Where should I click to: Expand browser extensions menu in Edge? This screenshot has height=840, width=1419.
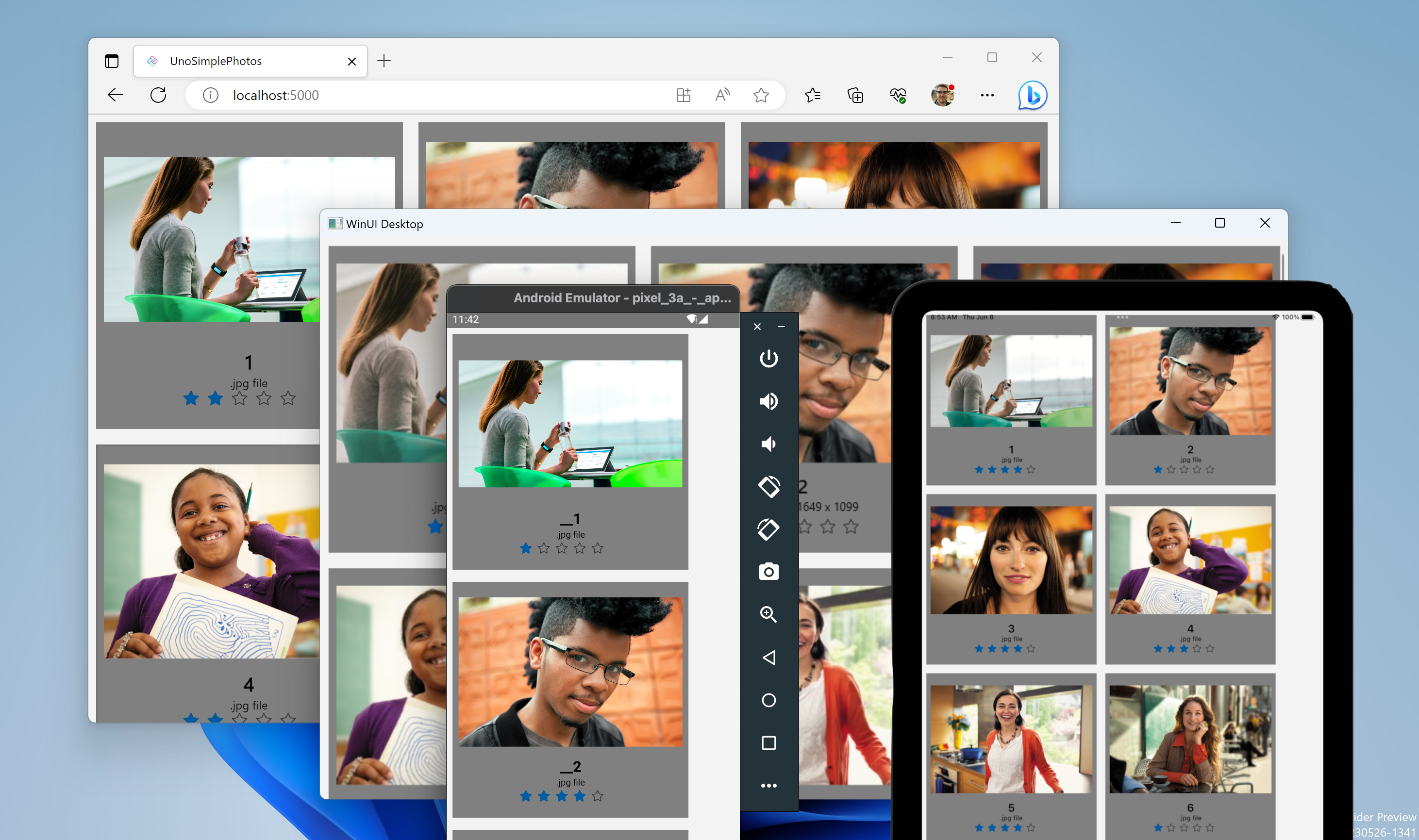[686, 95]
